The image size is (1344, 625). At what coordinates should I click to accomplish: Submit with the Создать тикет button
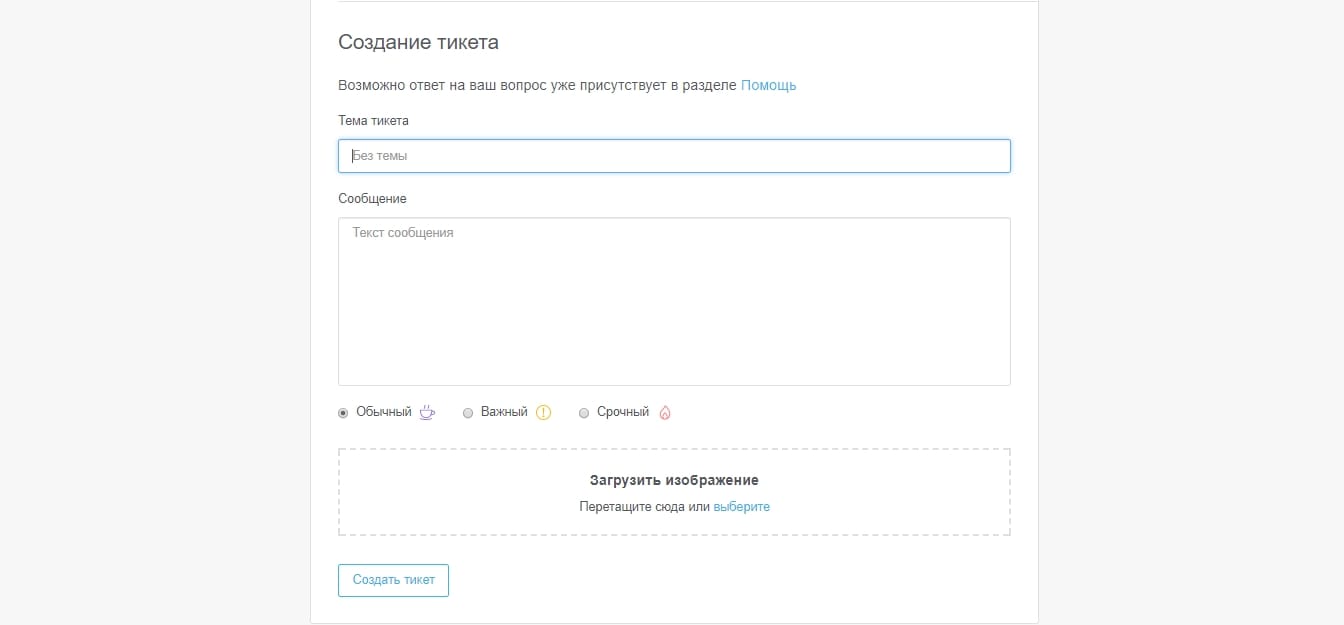click(x=393, y=580)
